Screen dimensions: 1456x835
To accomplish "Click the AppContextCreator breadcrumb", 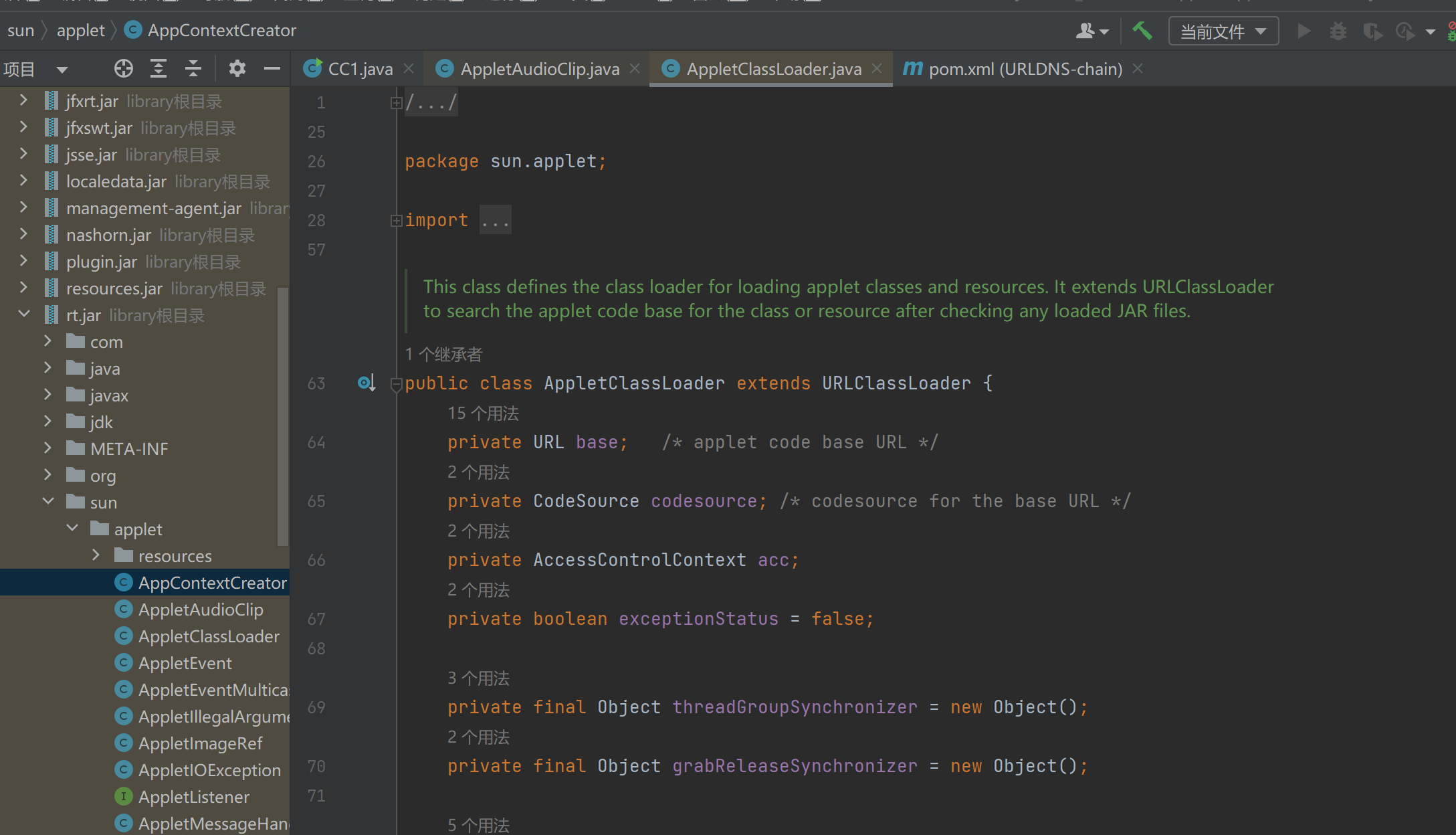I will pos(211,30).
